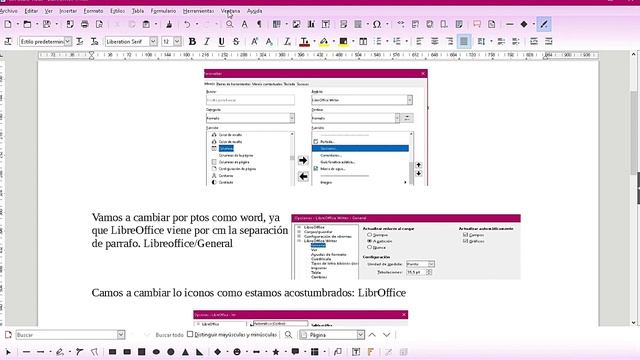Screen dimensions: 640x360
Task: Expand the paragraph style dropdown
Action: coord(68,42)
